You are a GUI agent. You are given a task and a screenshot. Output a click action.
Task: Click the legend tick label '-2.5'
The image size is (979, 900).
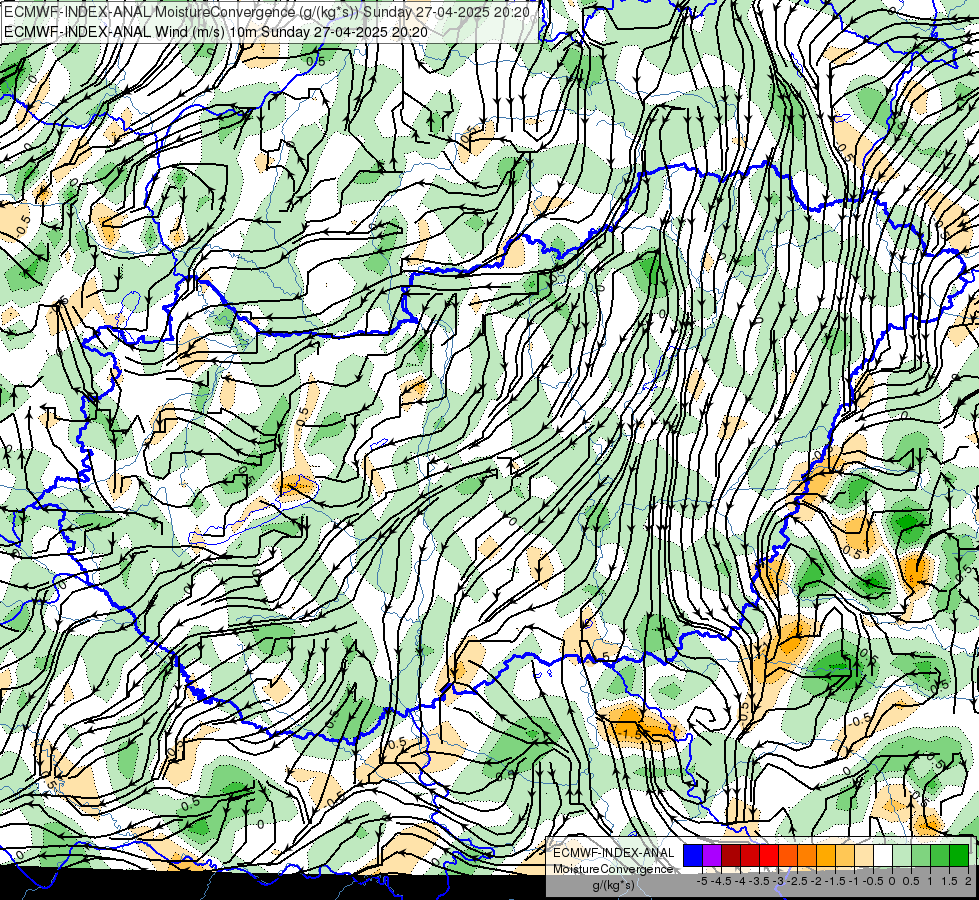[x=797, y=881]
